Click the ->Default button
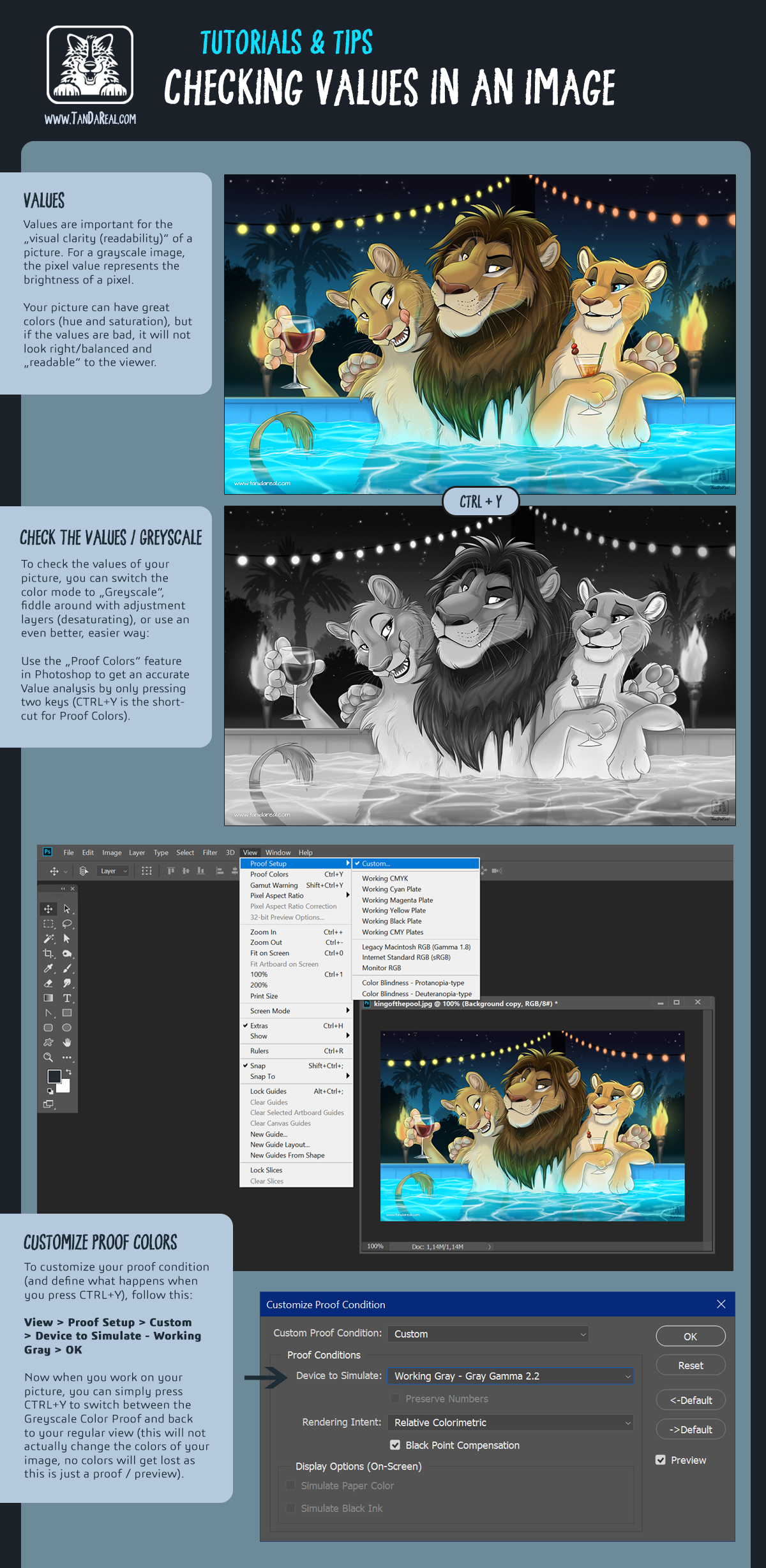 tap(691, 1429)
